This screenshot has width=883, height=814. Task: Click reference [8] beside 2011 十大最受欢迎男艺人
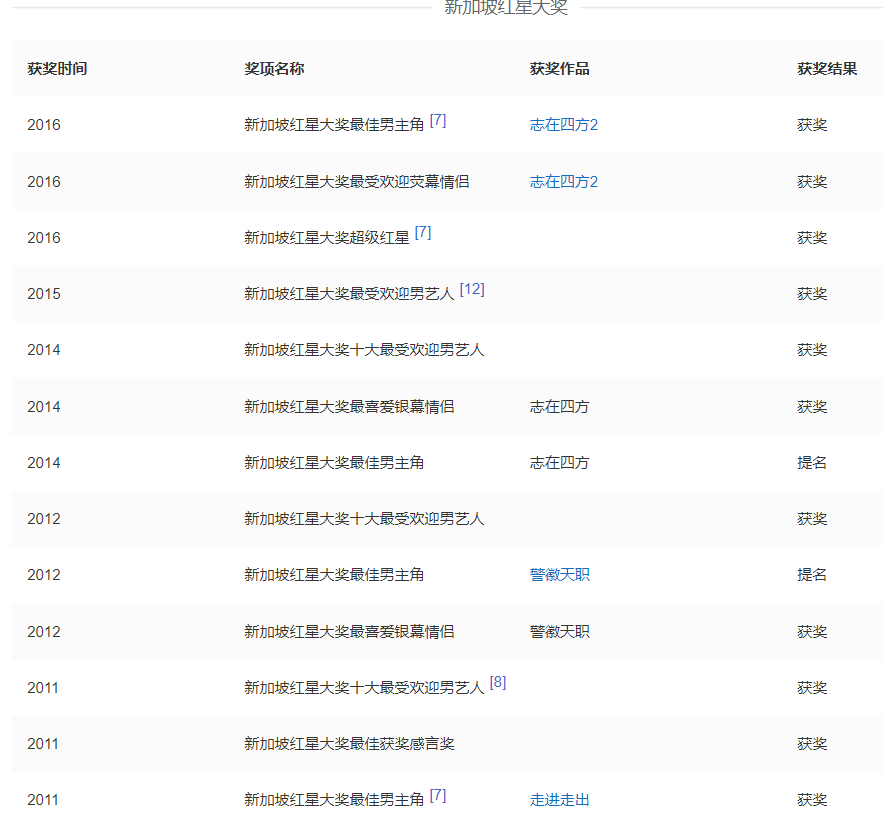498,683
